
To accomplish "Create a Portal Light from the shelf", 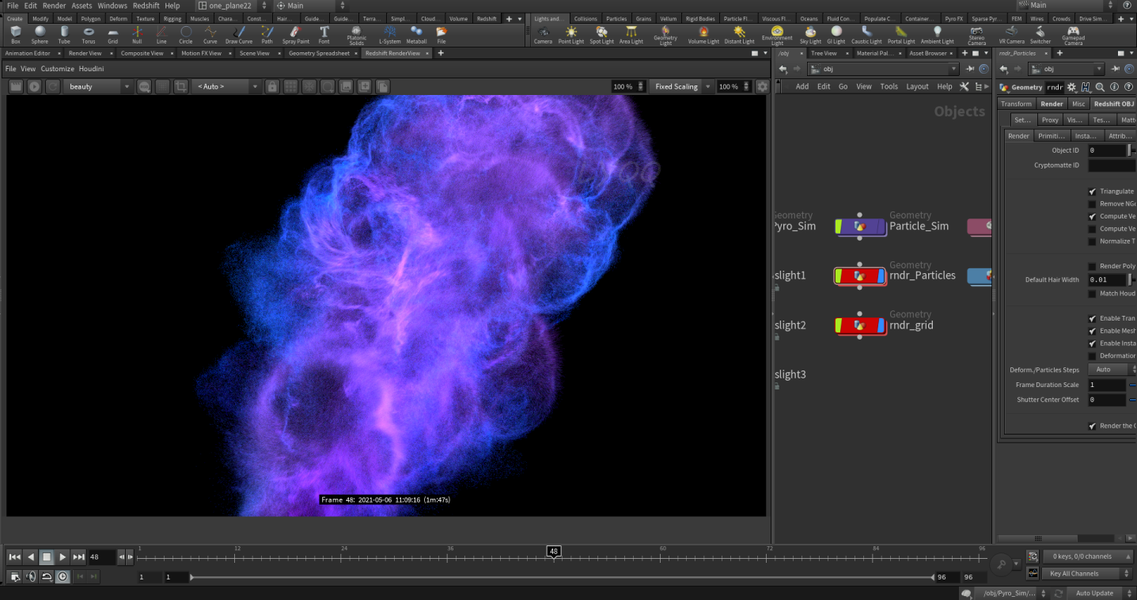I will pos(901,35).
